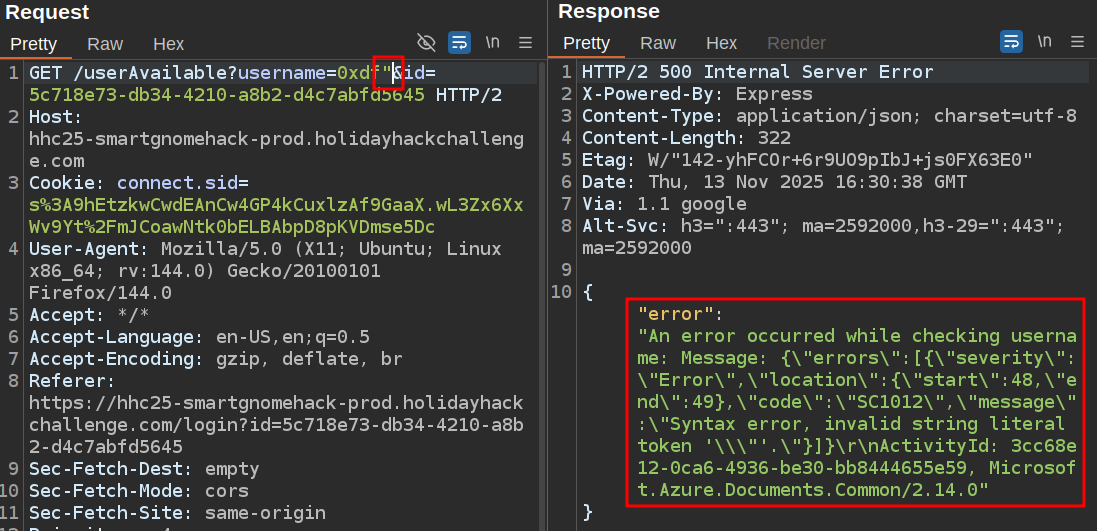
Task: Click the "error" key in the JSON response body
Action: [676, 314]
